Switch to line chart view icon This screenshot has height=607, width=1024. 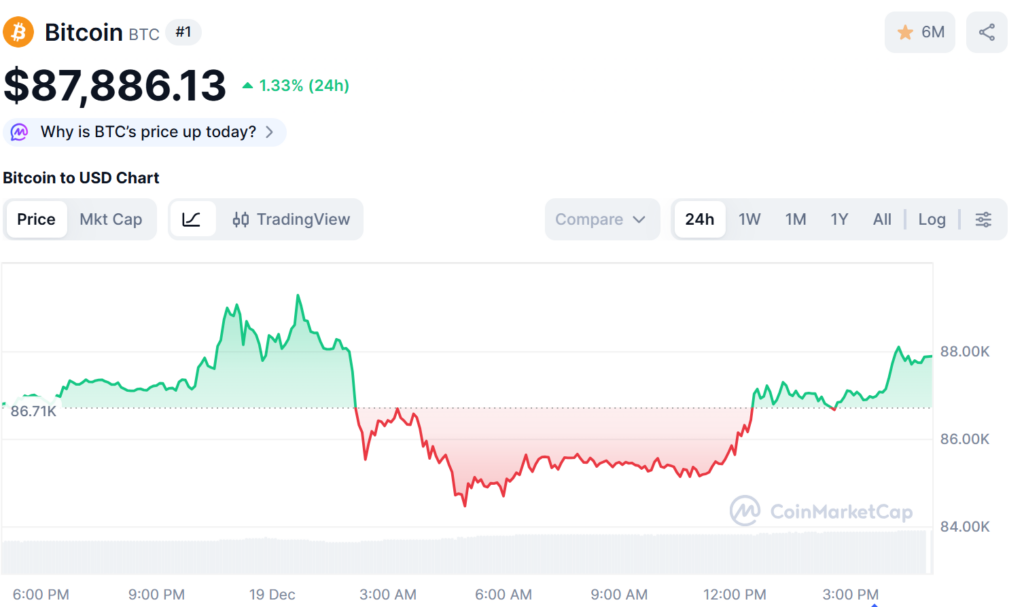click(x=192, y=220)
